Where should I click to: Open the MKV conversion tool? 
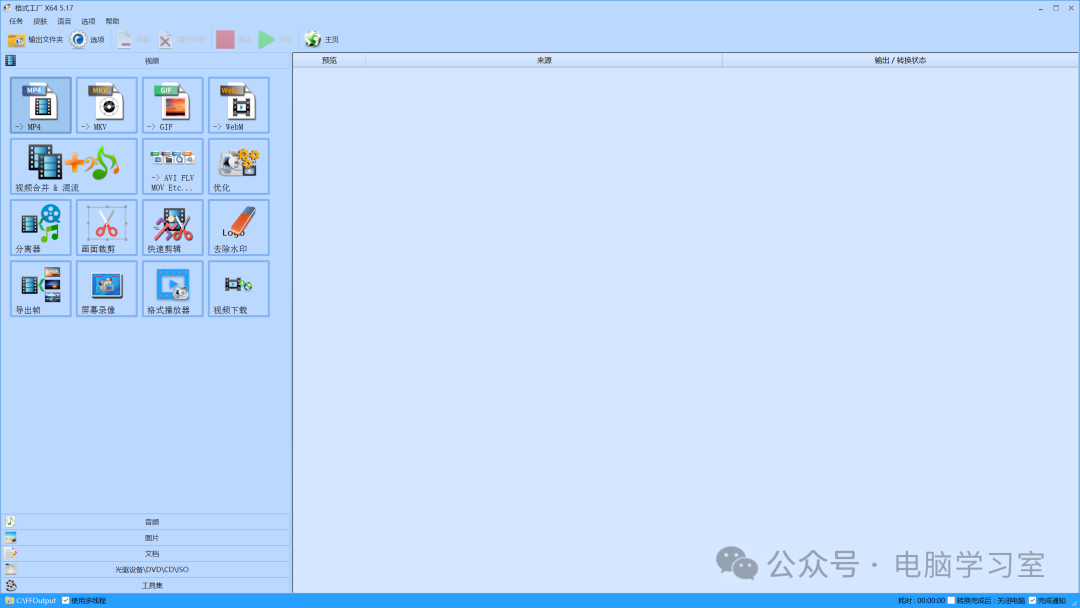point(107,105)
